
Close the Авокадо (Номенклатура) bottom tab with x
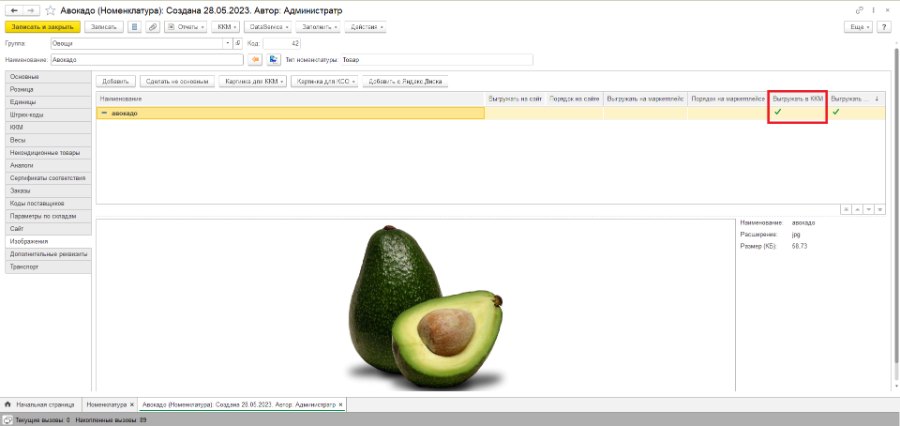click(341, 405)
